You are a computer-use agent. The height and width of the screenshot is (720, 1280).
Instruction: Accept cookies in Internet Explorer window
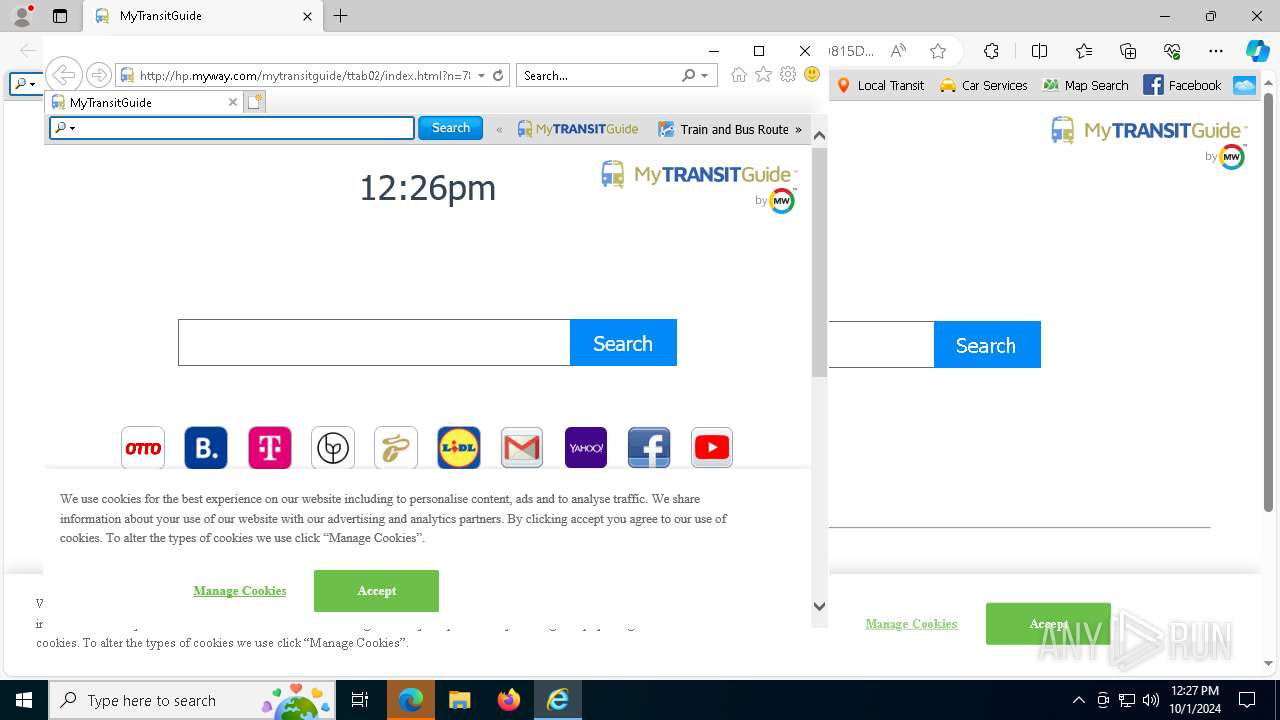pyautogui.click(x=376, y=591)
